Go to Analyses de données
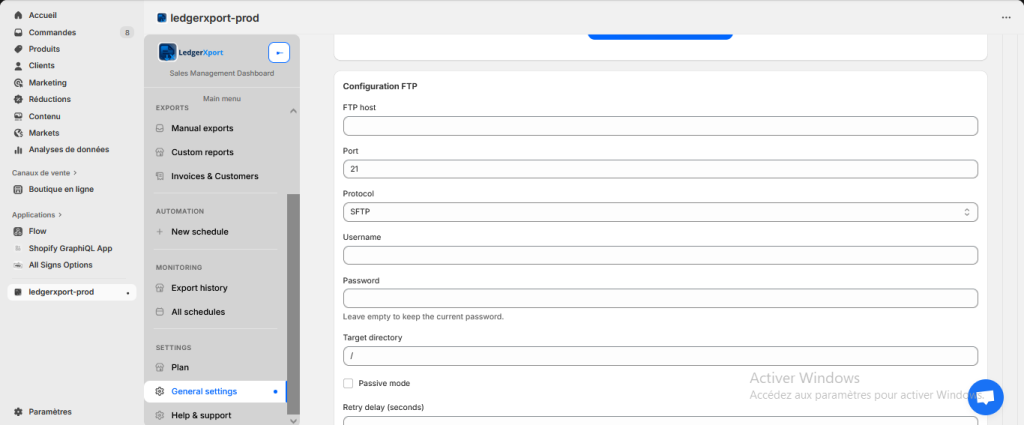The width and height of the screenshot is (1024, 425). tap(68, 149)
